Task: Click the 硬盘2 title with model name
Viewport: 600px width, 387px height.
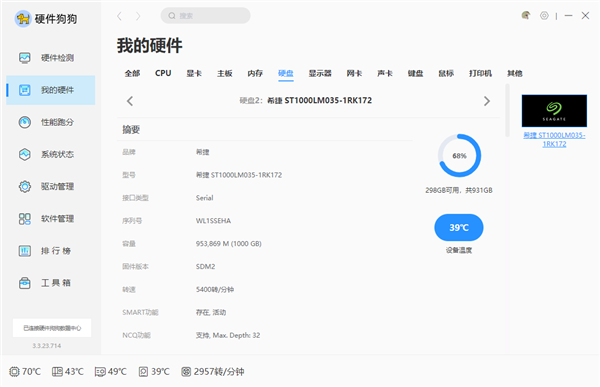Action: point(306,101)
